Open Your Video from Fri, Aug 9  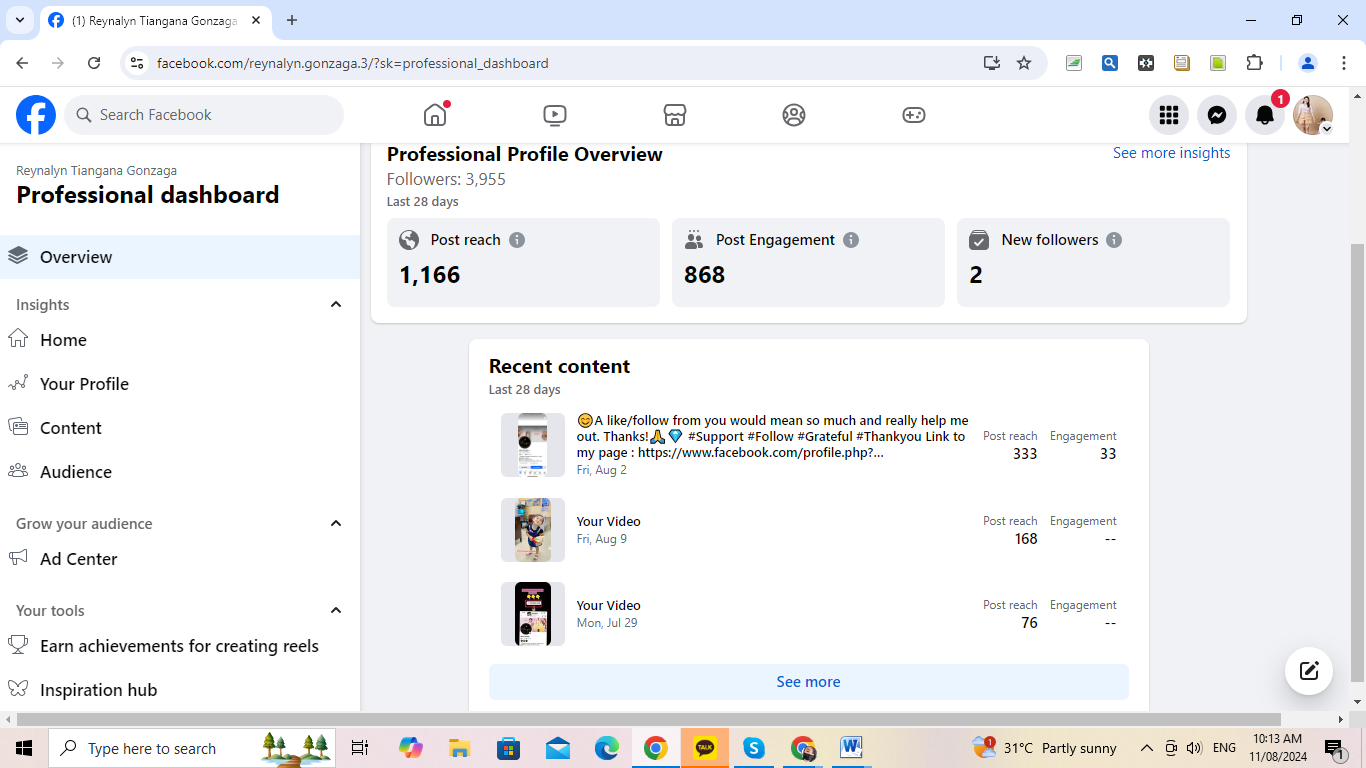tap(609, 522)
